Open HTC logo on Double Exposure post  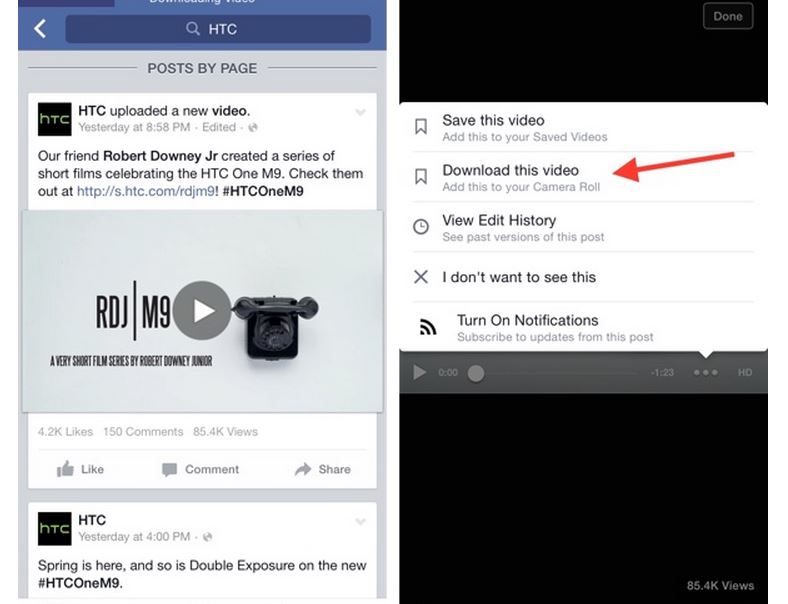pos(54,529)
